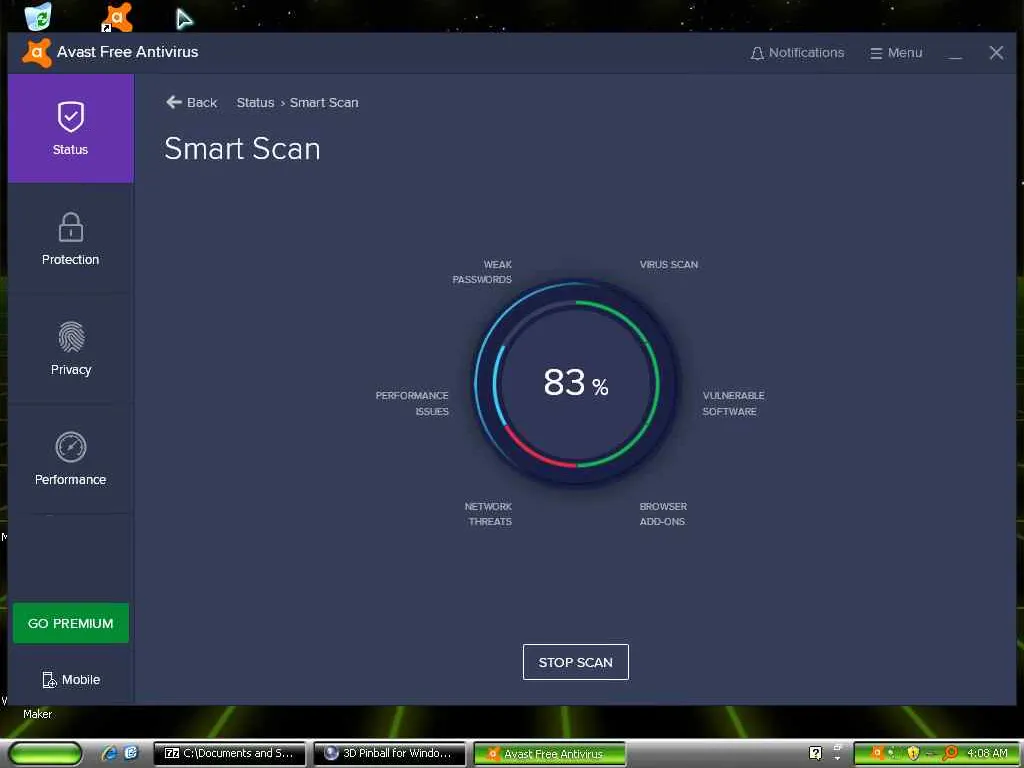This screenshot has height=768, width=1024.
Task: Click the Avast Free Antivirus title text
Action: [x=127, y=52]
